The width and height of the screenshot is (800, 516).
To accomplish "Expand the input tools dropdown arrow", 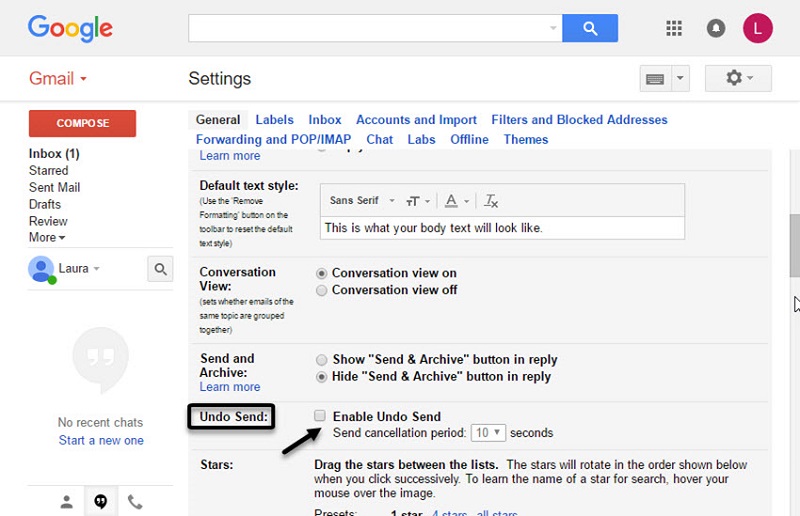I will [680, 79].
